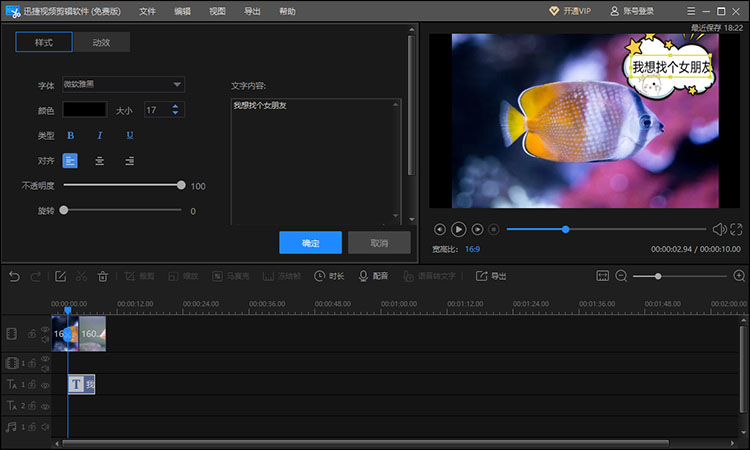The width and height of the screenshot is (750, 450).
Task: Open the 编辑 menu
Action: [182, 11]
